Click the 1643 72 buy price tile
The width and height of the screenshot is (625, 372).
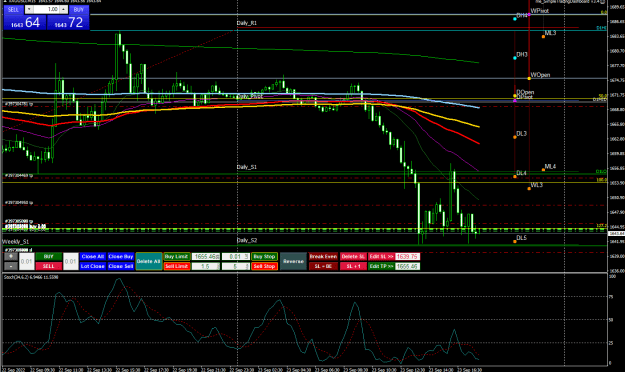(68, 22)
